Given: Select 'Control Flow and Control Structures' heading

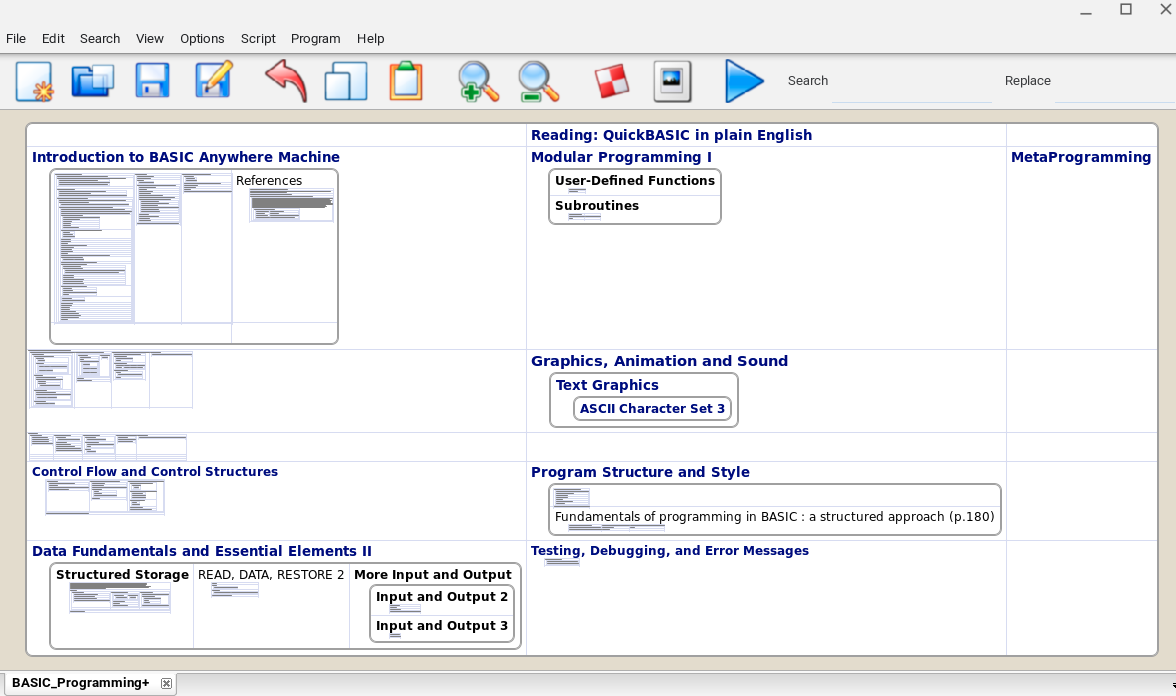Looking at the screenshot, I should (154, 472).
